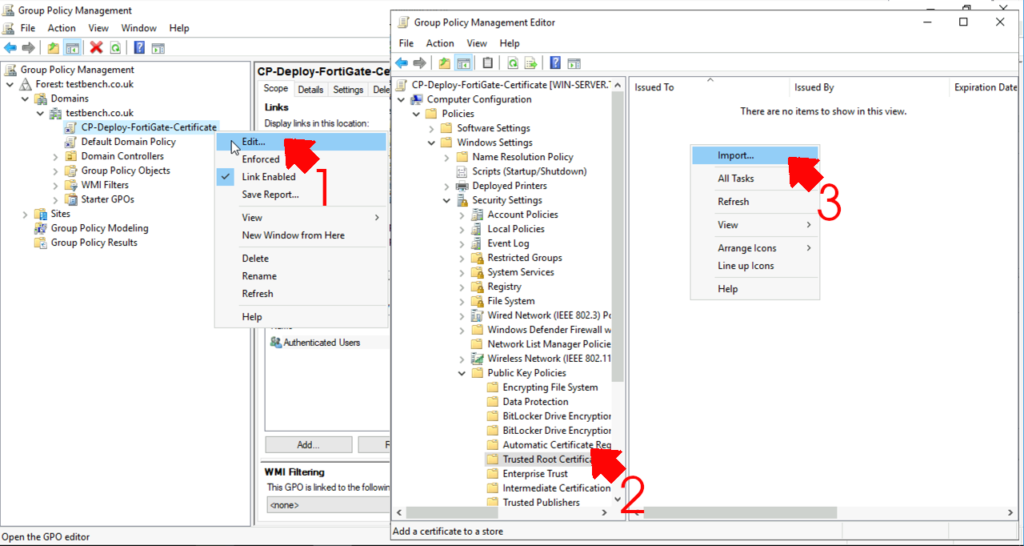Switch to the Details tab
This screenshot has height=546, width=1024.
[x=310, y=90]
